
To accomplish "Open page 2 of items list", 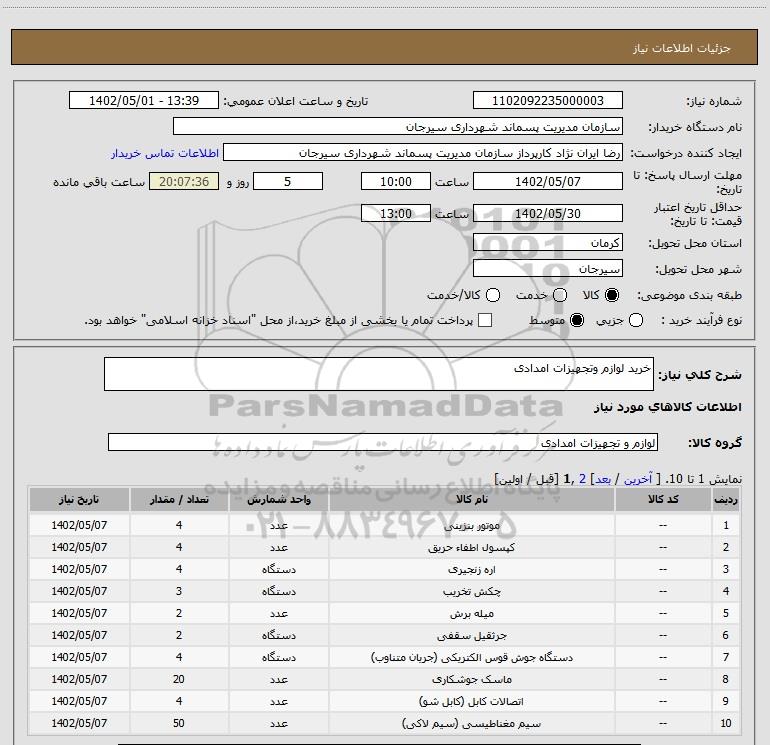I will click(x=582, y=479).
